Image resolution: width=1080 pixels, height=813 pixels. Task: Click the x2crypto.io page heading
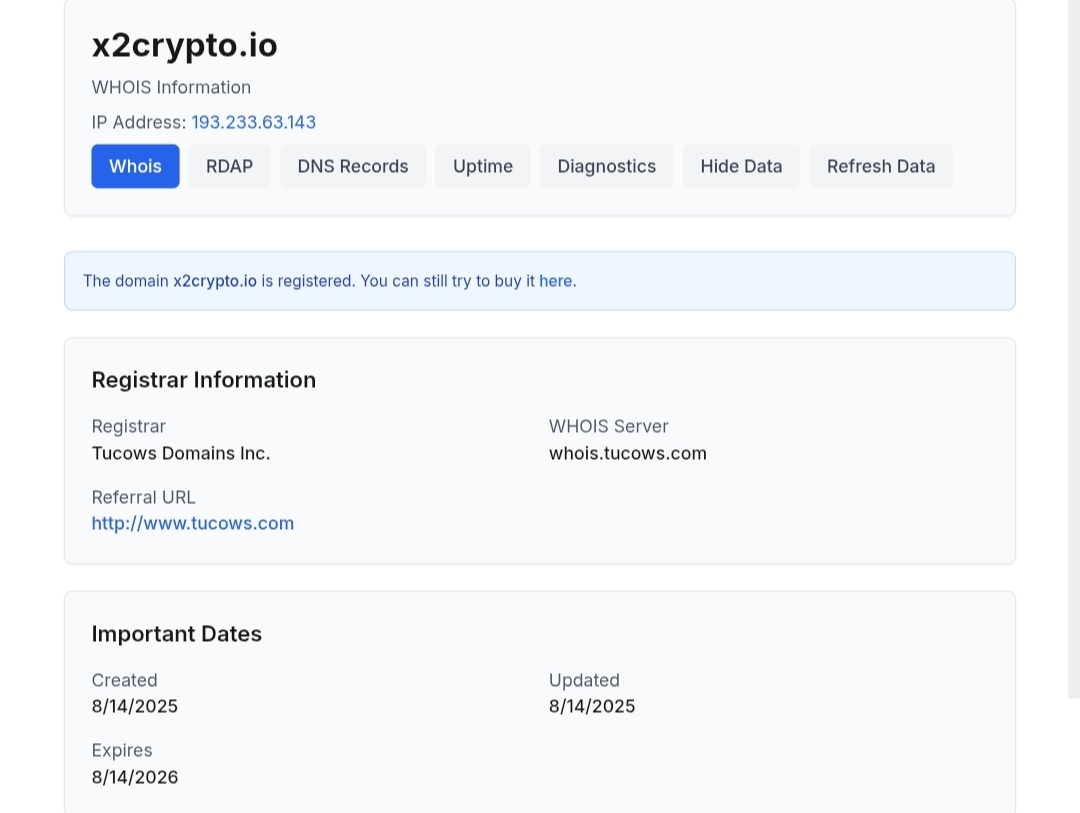tap(184, 45)
